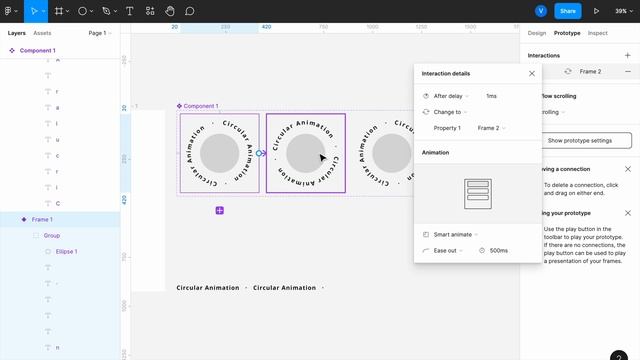Click the Component 1 label on canvas

(200, 106)
